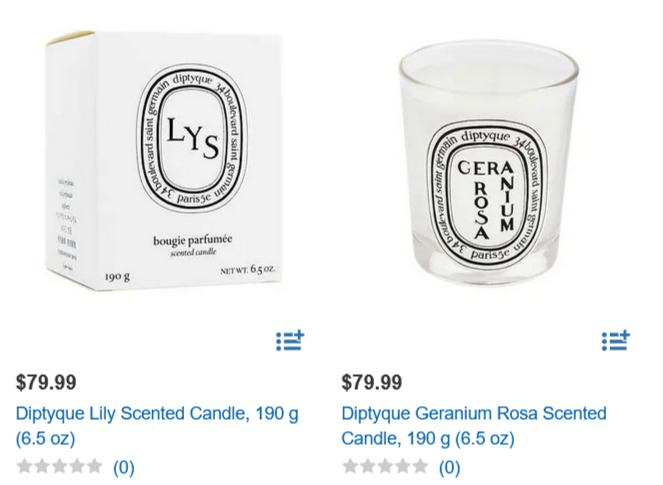The height and width of the screenshot is (485, 663).
Task: Select fifth star of Geranium Rosa rating
Action: [419, 466]
